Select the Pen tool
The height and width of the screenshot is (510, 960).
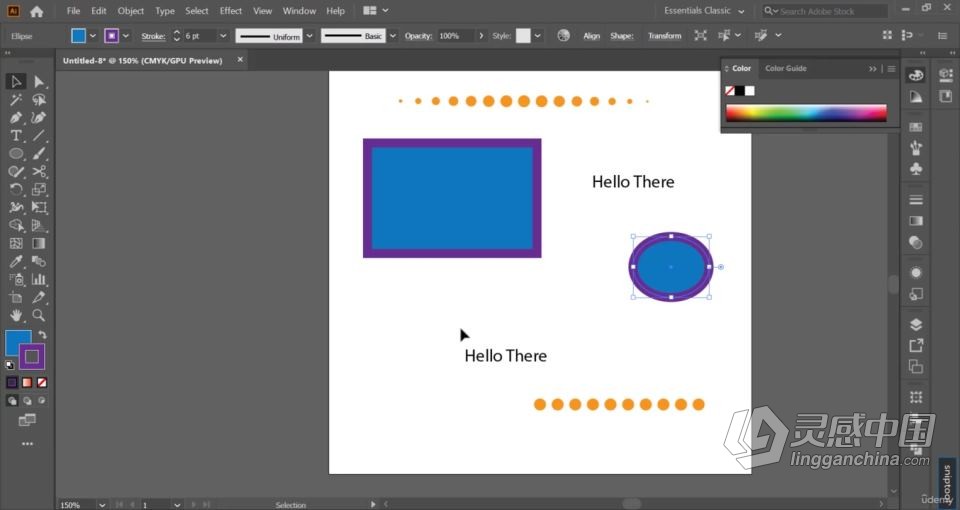tap(16, 118)
